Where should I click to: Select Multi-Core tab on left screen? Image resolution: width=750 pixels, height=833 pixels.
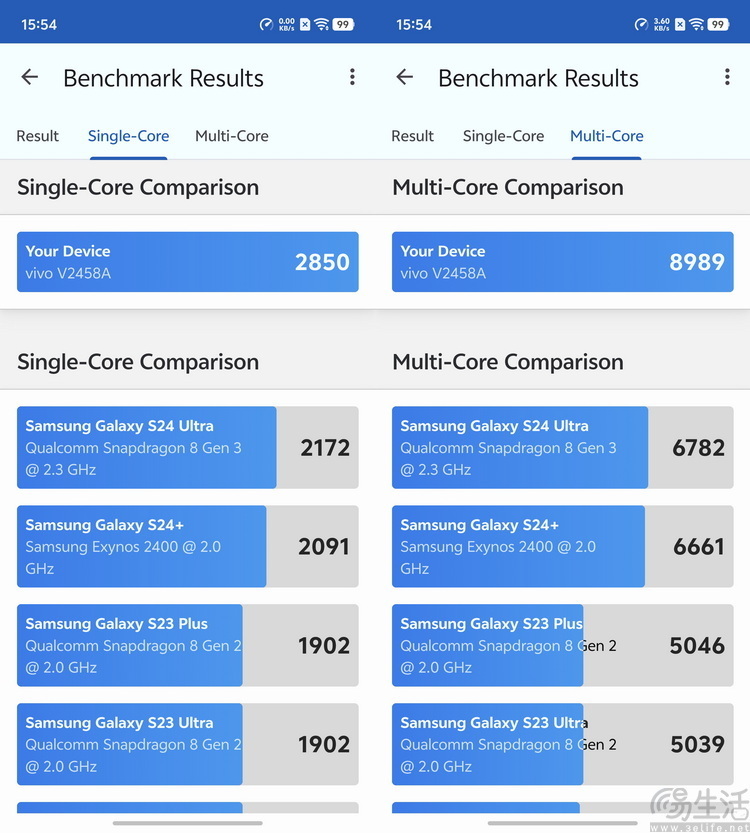[232, 136]
